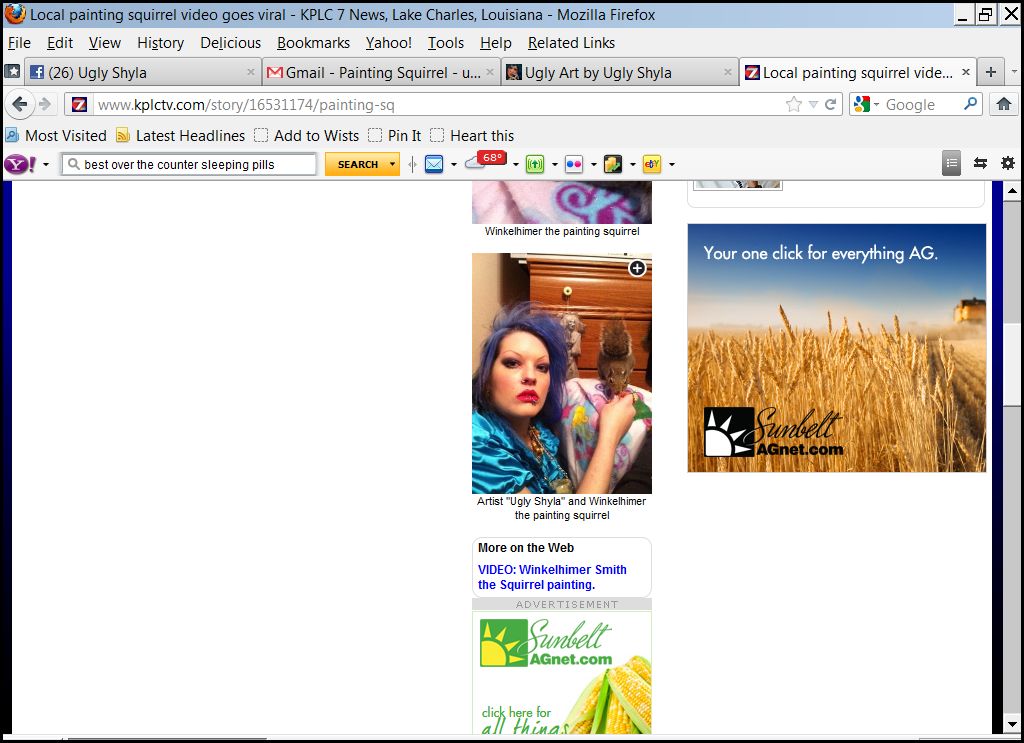Expand the Yahoo search button dropdown arrow

(392, 164)
